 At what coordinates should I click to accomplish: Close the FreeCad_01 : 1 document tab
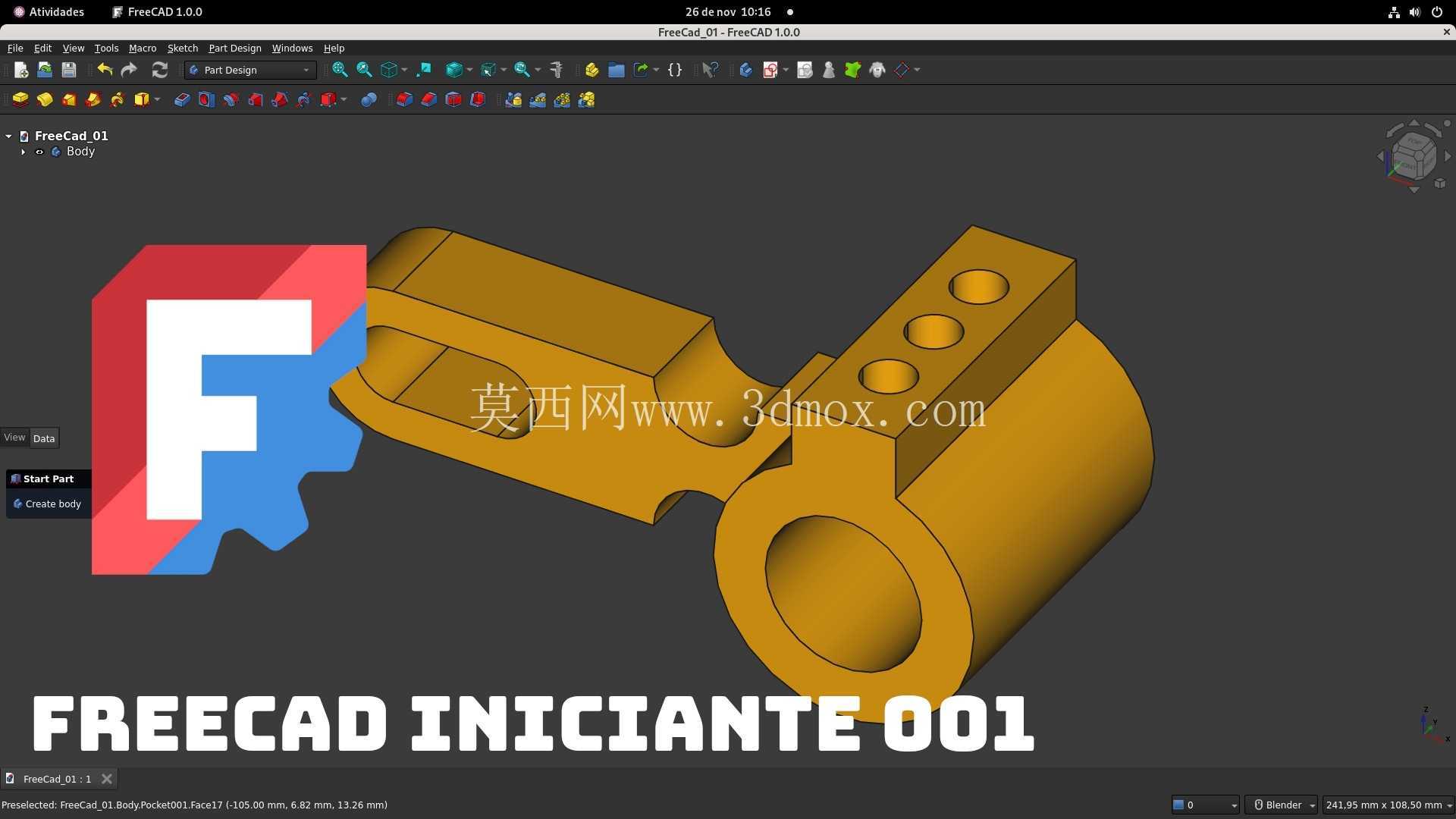point(107,779)
